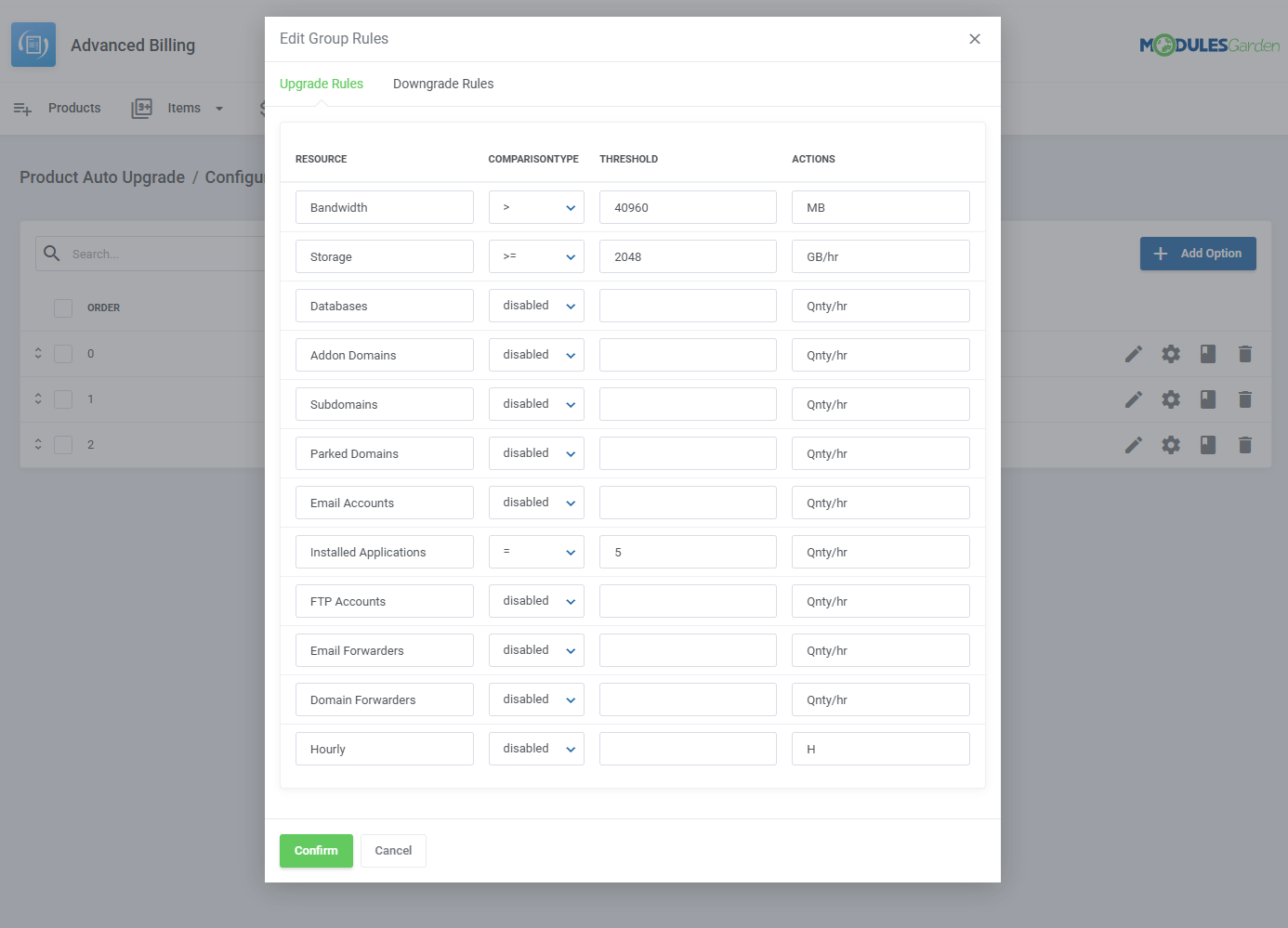Tick the checkbox for row 0
1288x928 pixels.
pos(62,353)
